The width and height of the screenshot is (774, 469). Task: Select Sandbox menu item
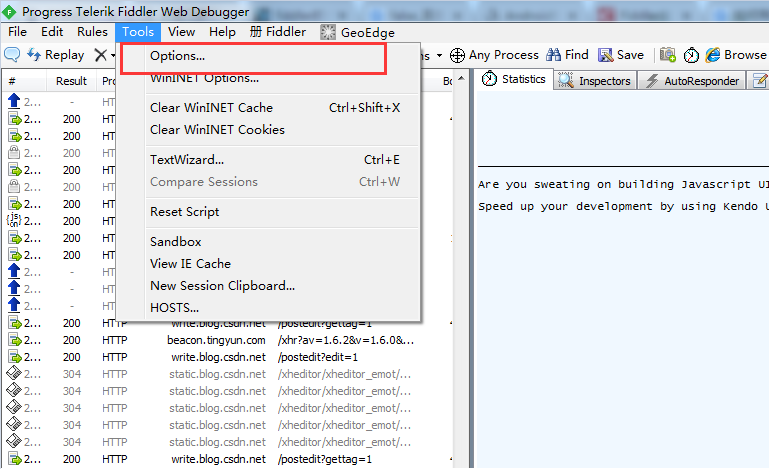(268, 242)
